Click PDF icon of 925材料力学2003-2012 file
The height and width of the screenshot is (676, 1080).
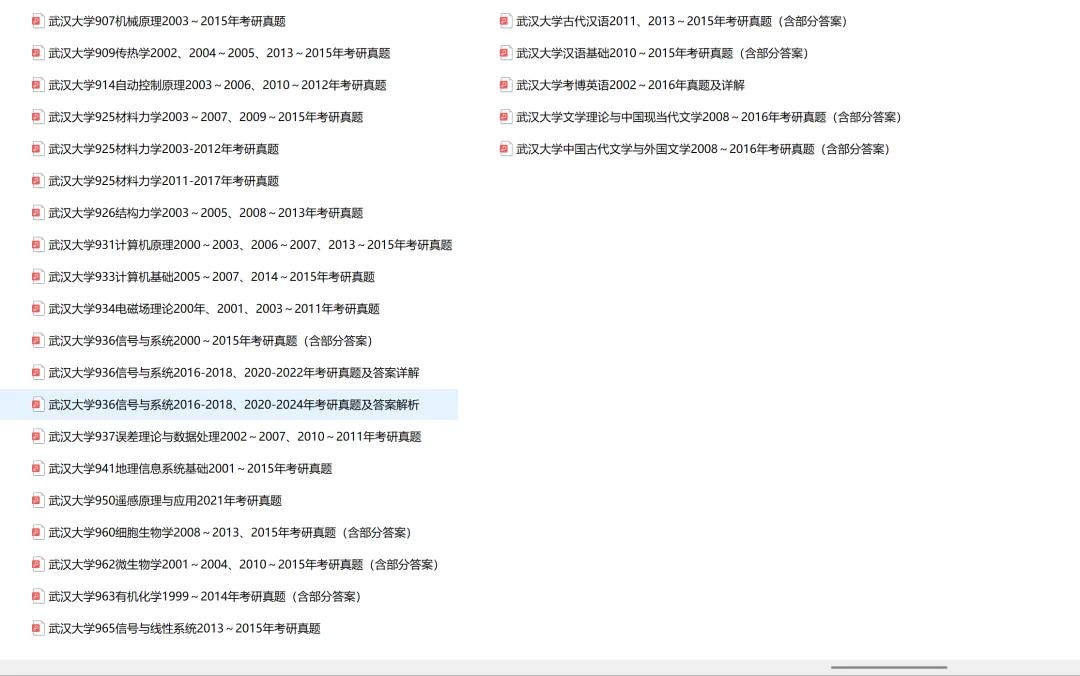point(38,148)
